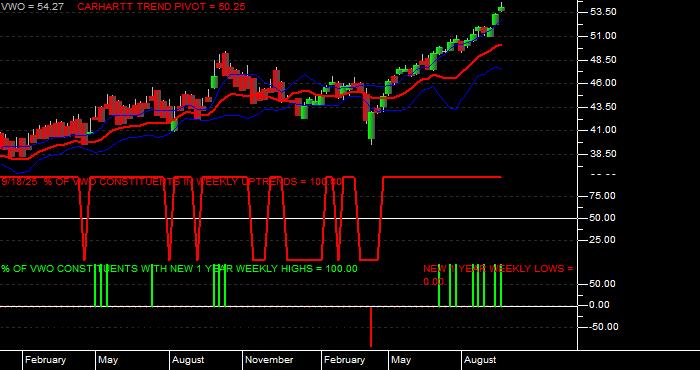The height and width of the screenshot is (370, 700).
Task: Click the 51.00 price axis value
Action: 604,36
